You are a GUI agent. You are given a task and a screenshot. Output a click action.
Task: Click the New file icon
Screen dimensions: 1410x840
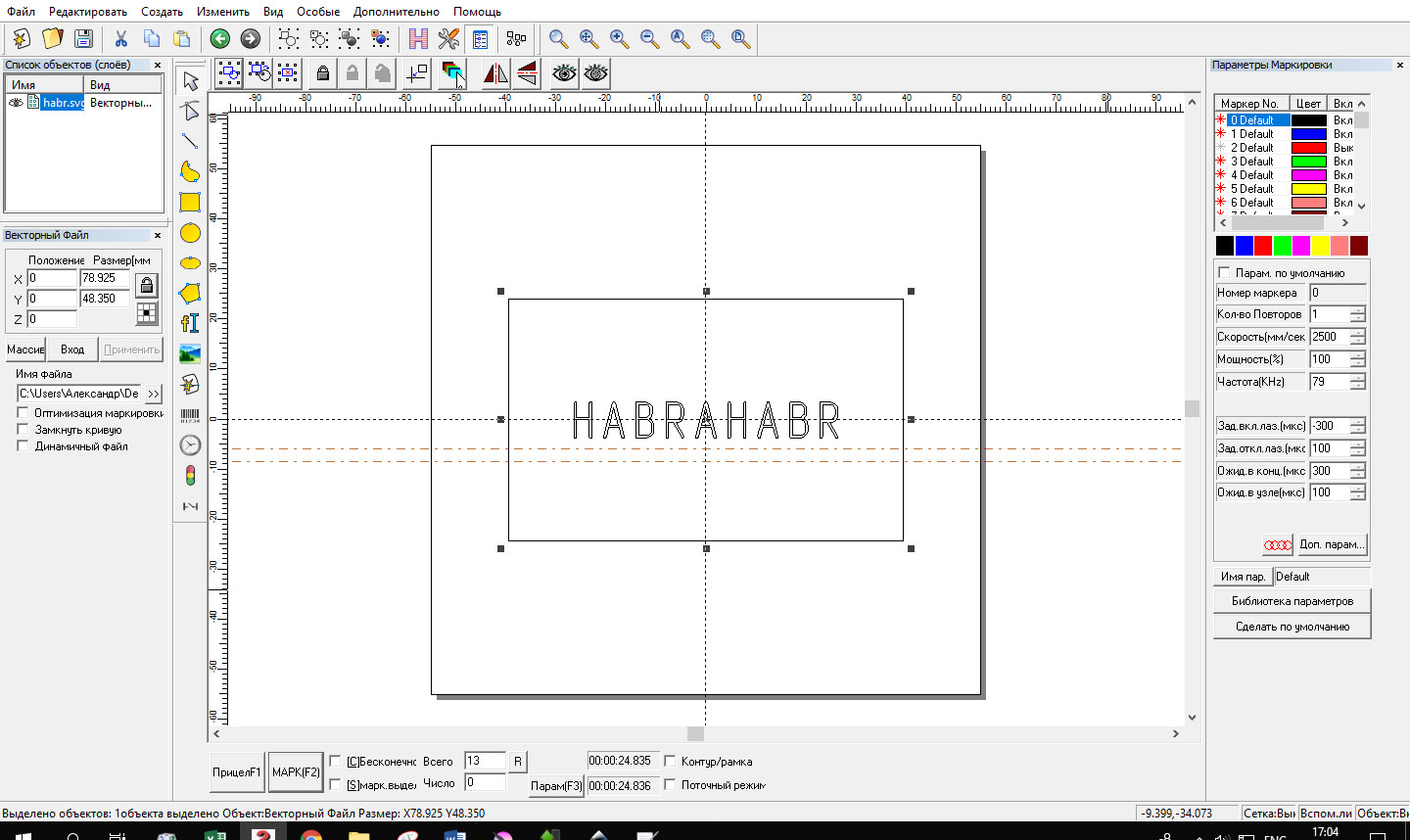tap(22, 38)
